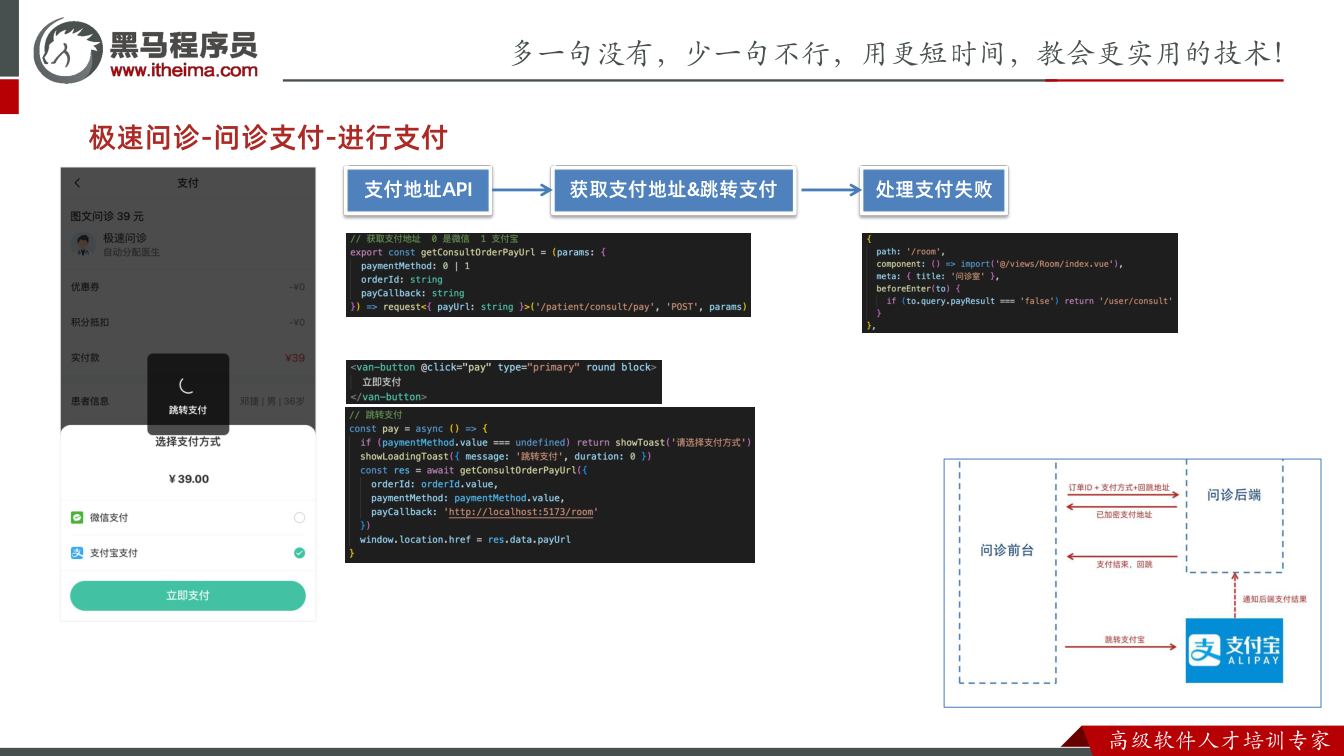Open the www.itheima.com link
The height and width of the screenshot is (756, 1344).
pos(184,70)
